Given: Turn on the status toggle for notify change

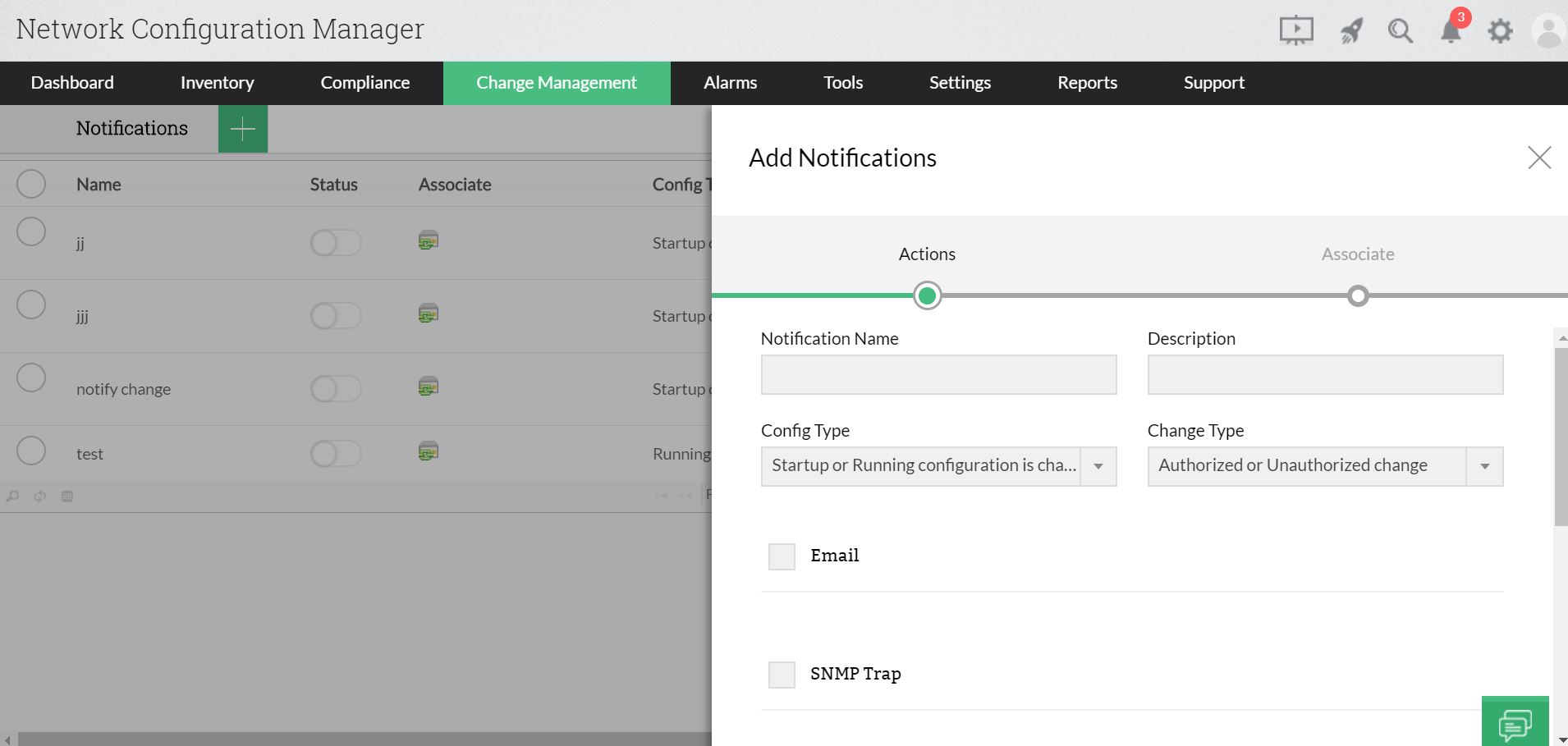Looking at the screenshot, I should click(x=335, y=388).
